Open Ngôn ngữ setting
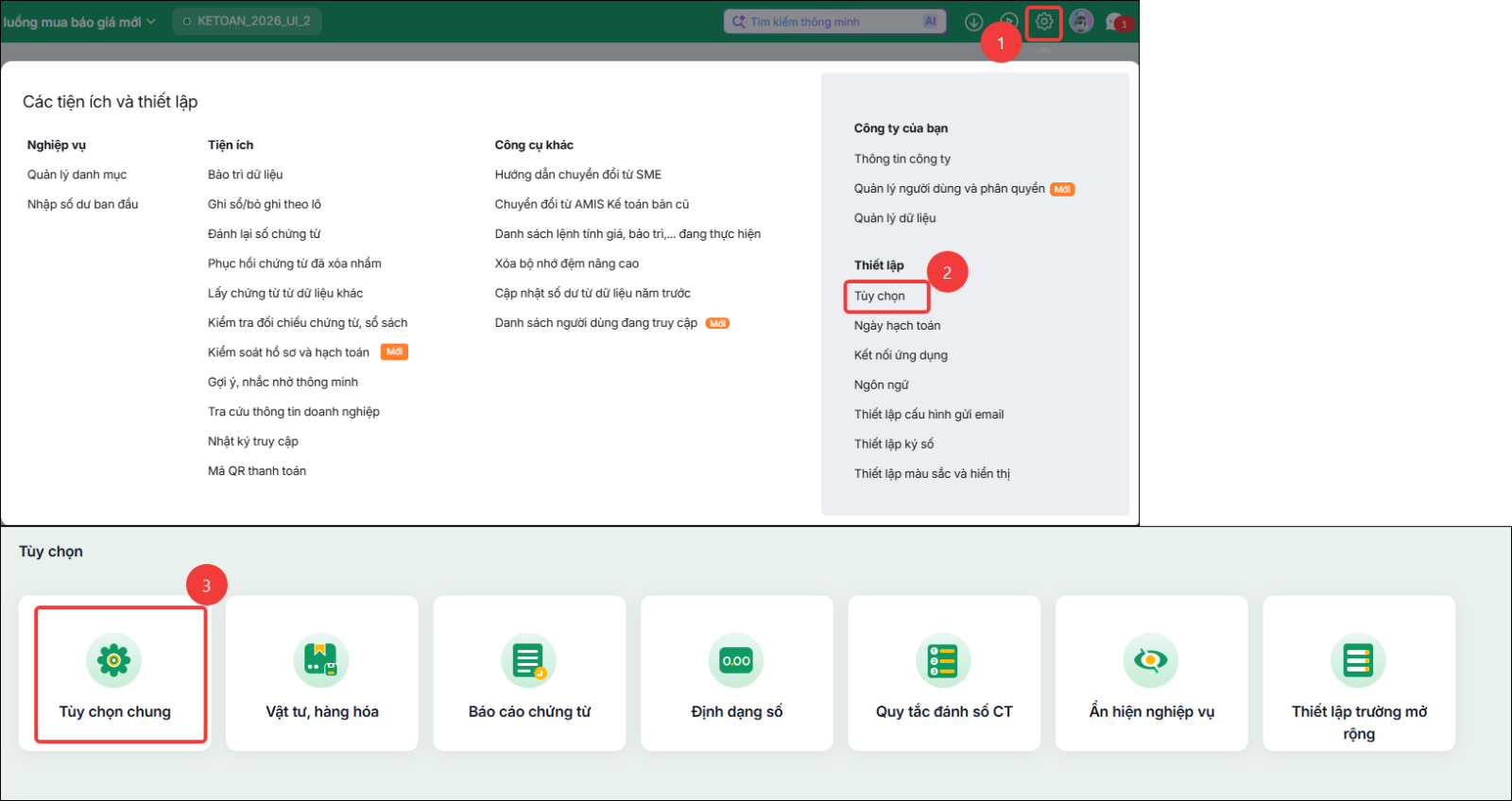This screenshot has width=1512, height=801. pos(881,384)
